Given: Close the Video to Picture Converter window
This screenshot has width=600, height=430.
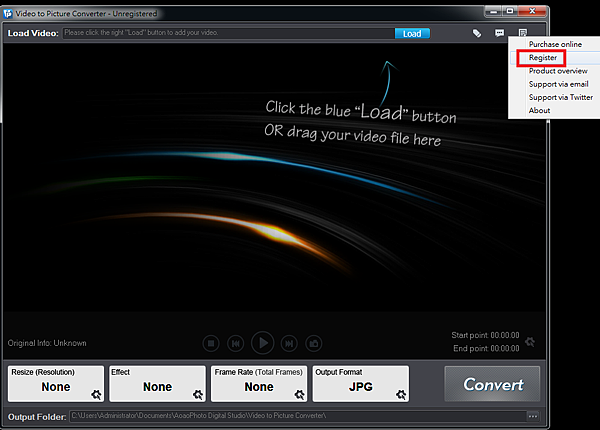Looking at the screenshot, I should (x=532, y=11).
